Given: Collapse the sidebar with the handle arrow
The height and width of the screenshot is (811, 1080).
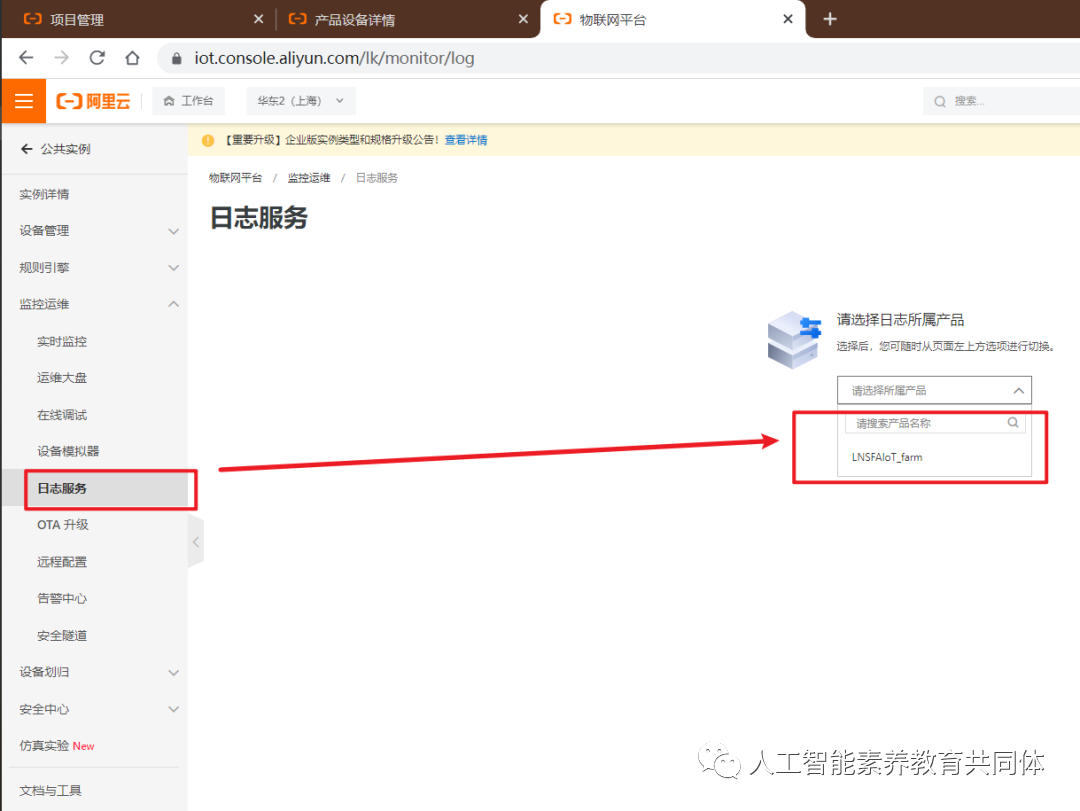Looking at the screenshot, I should coord(196,542).
